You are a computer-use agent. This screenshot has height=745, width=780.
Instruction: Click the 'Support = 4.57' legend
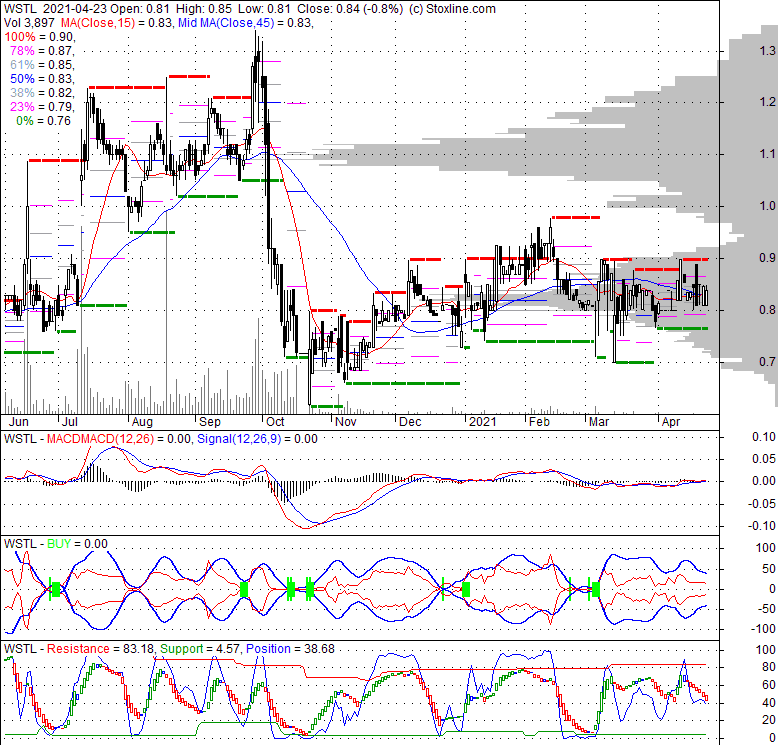(201, 649)
